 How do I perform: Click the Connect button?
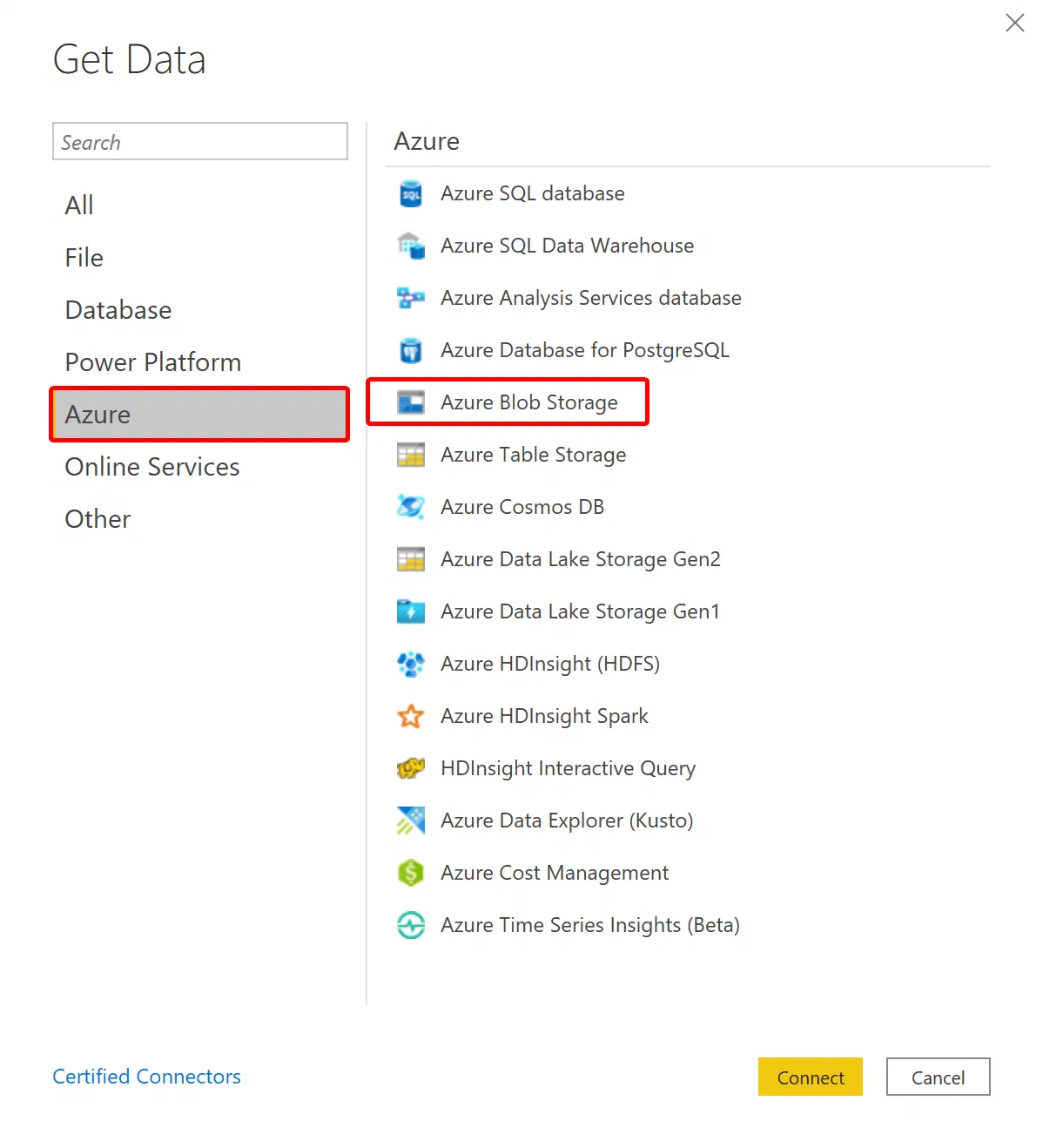811,1077
